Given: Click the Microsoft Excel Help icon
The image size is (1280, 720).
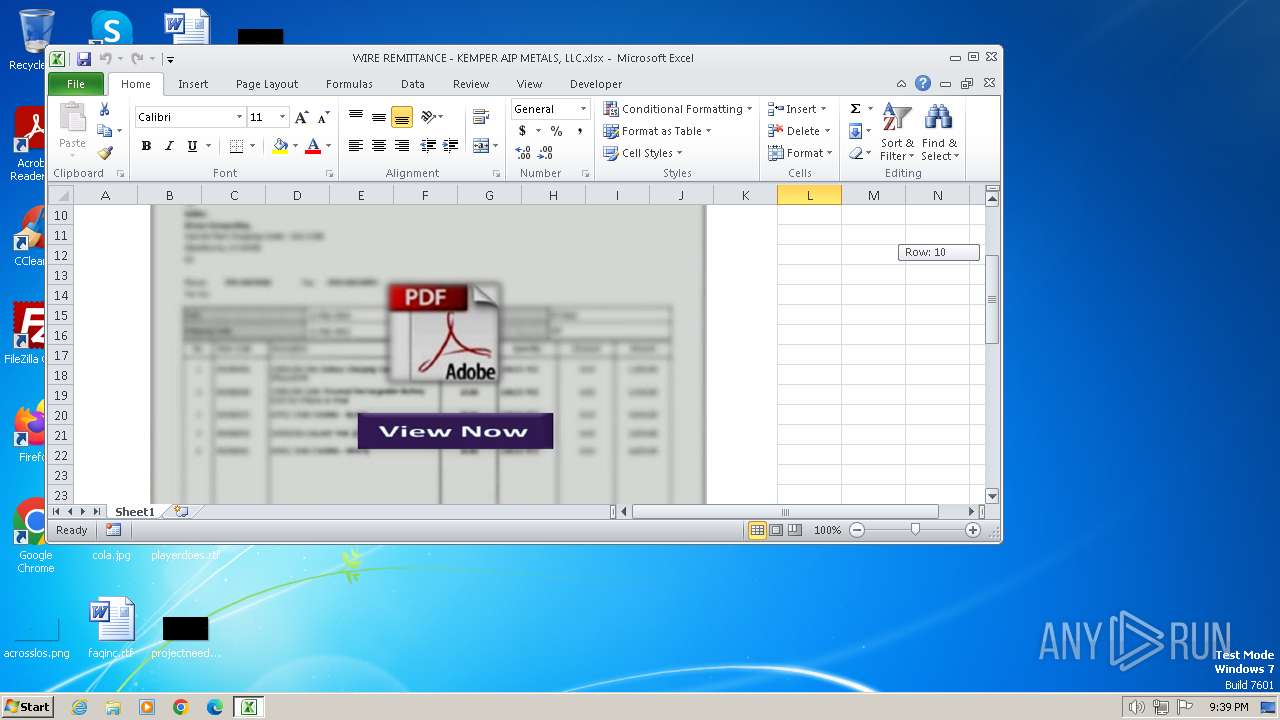Looking at the screenshot, I should coord(923,84).
